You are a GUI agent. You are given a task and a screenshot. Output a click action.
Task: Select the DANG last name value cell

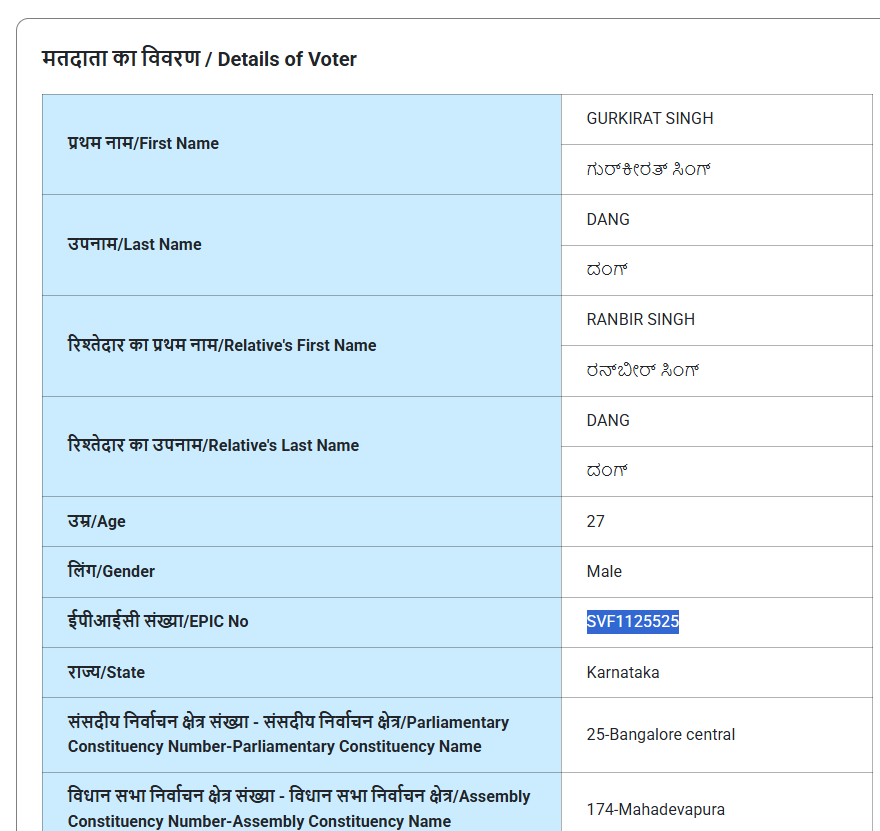click(x=717, y=220)
